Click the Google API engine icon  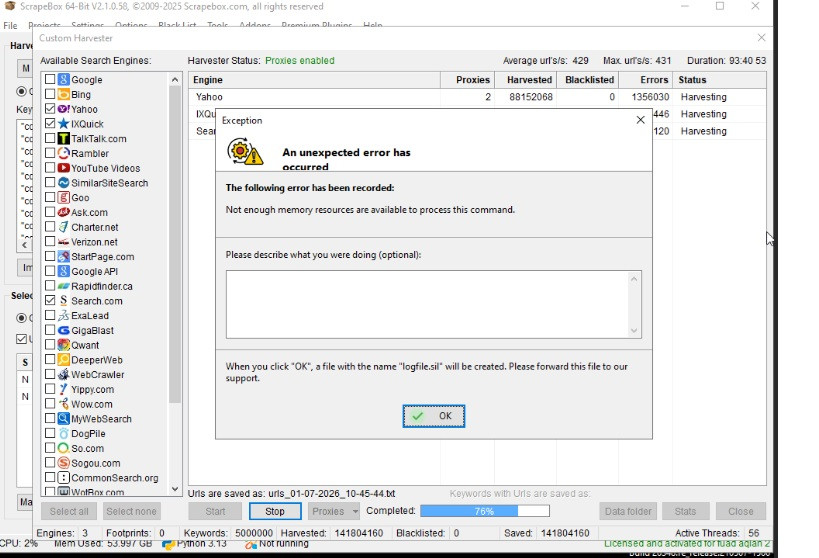point(64,271)
